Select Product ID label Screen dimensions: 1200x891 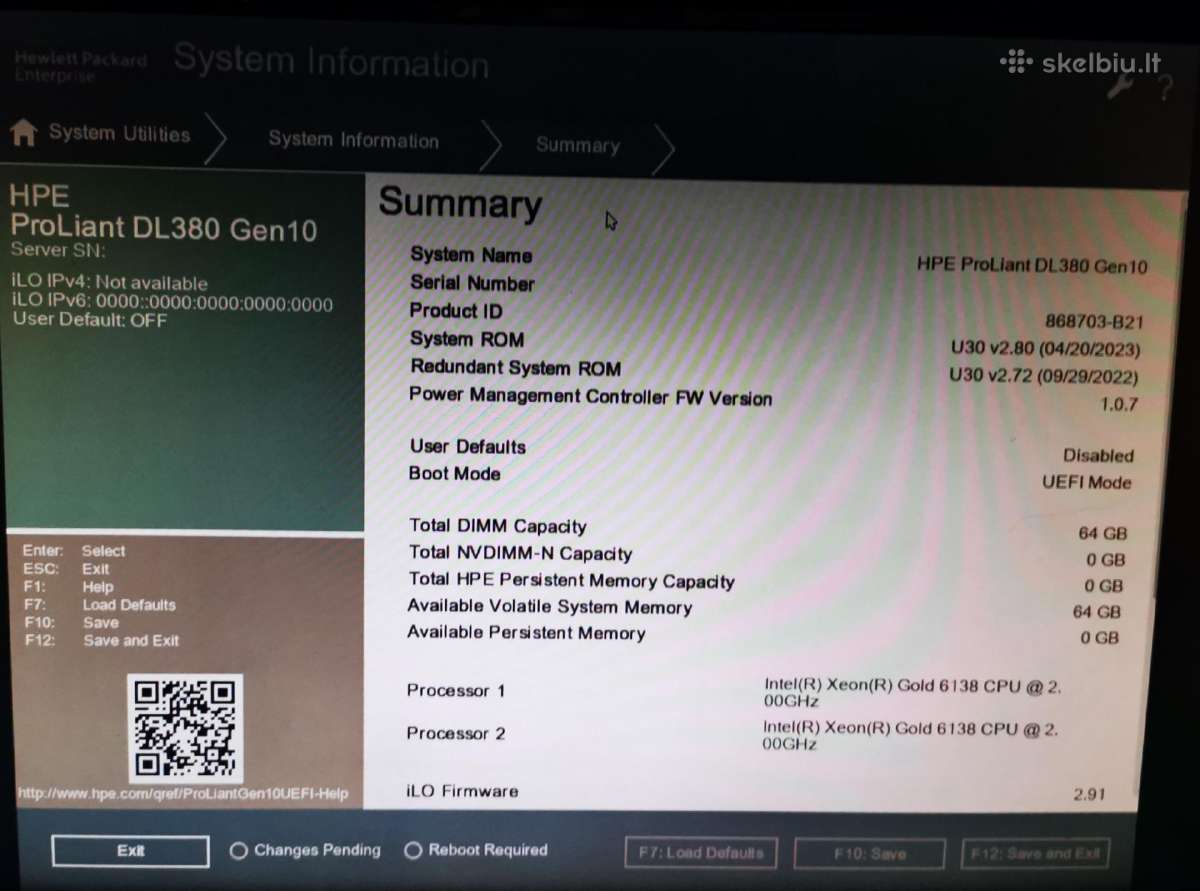click(x=456, y=311)
